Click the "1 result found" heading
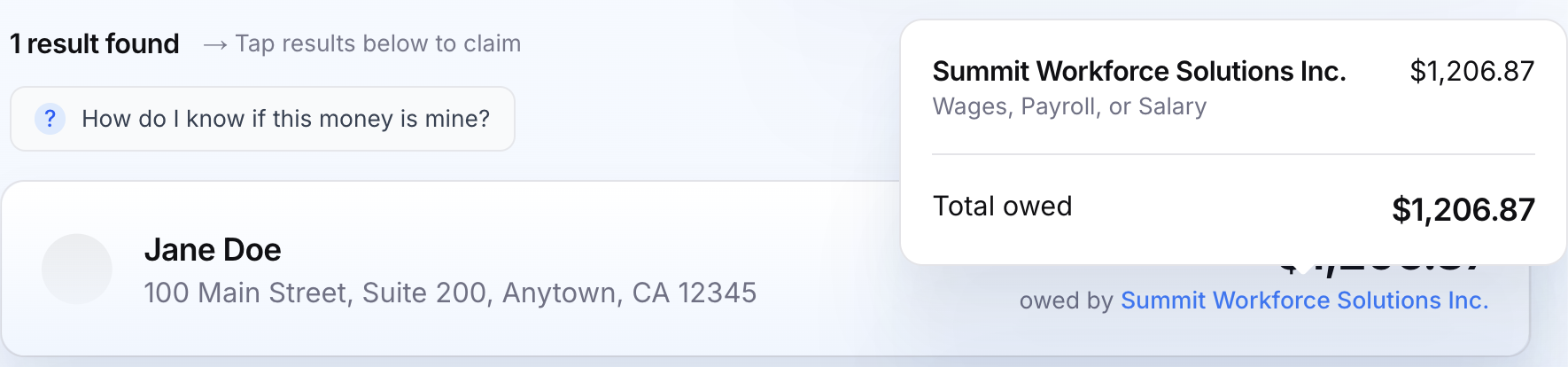 pos(95,43)
